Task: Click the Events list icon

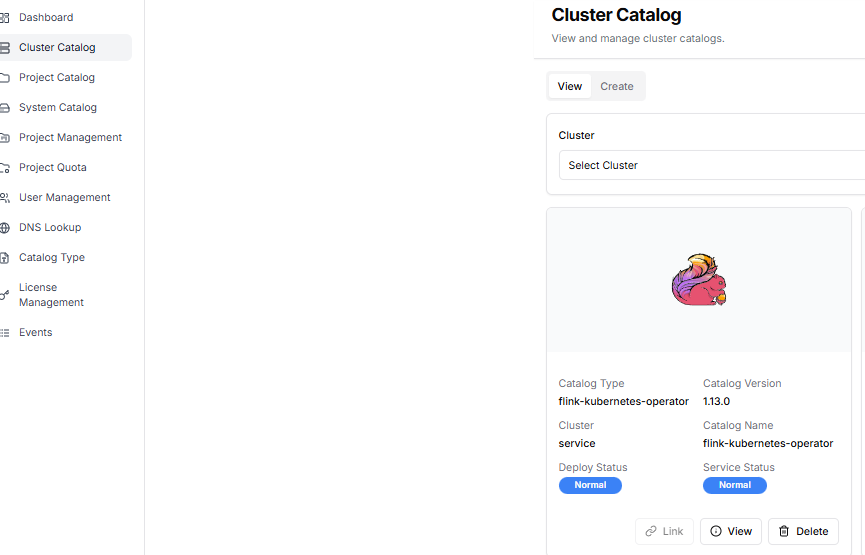Action: pyautogui.click(x=5, y=332)
